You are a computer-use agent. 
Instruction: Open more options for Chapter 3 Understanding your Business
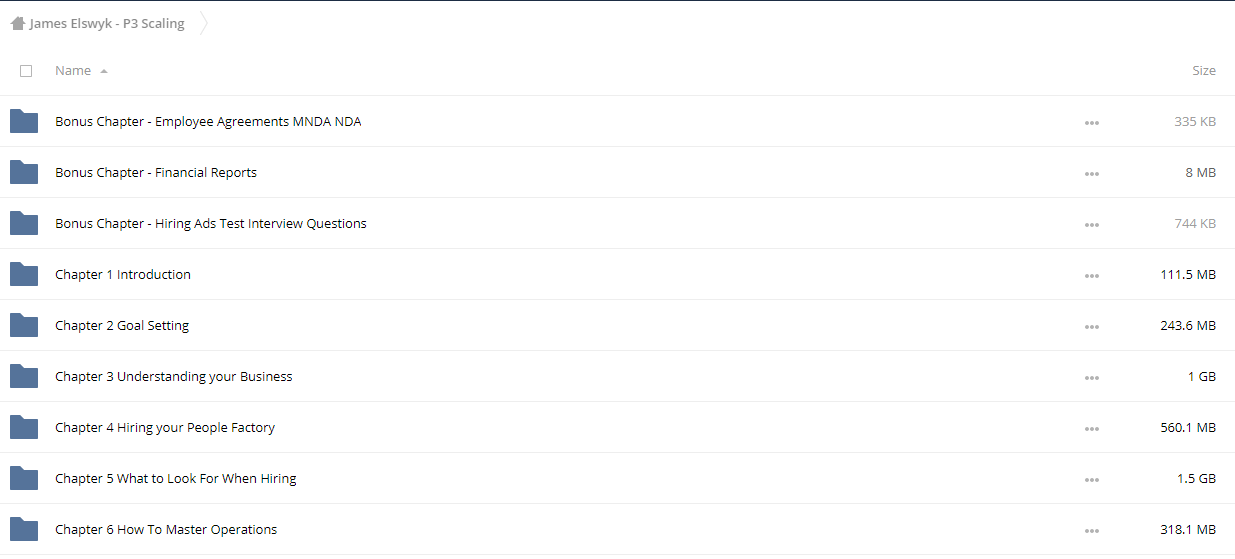pos(1091,378)
